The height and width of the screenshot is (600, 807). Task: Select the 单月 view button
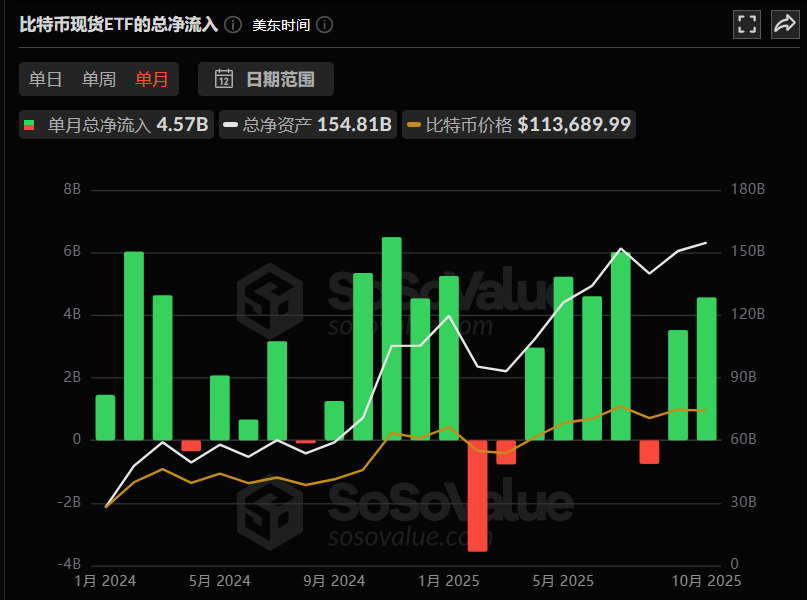click(151, 79)
